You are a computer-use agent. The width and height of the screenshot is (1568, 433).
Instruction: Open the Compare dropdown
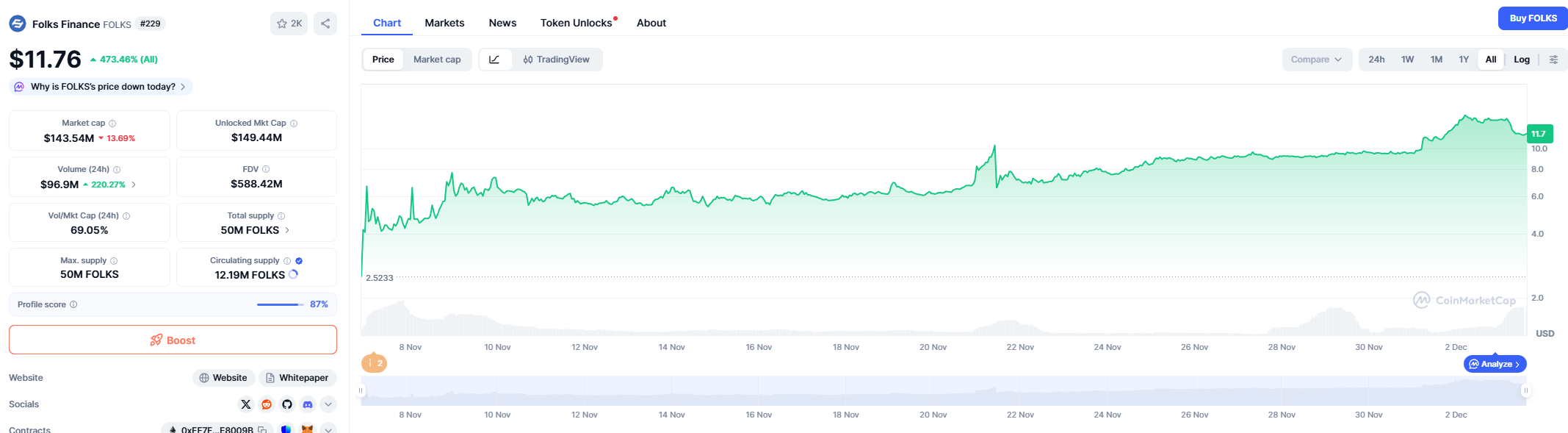point(1316,60)
